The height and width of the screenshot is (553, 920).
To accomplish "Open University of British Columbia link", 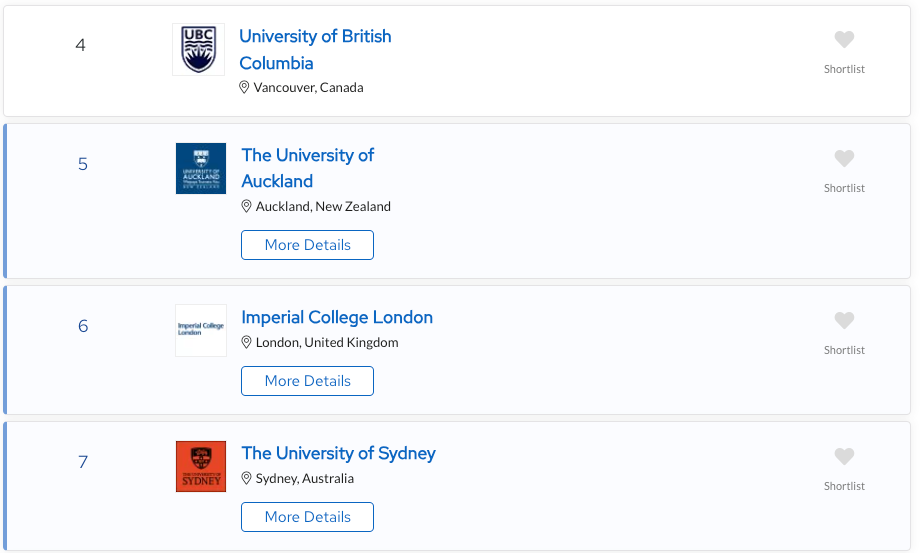I will coord(315,49).
